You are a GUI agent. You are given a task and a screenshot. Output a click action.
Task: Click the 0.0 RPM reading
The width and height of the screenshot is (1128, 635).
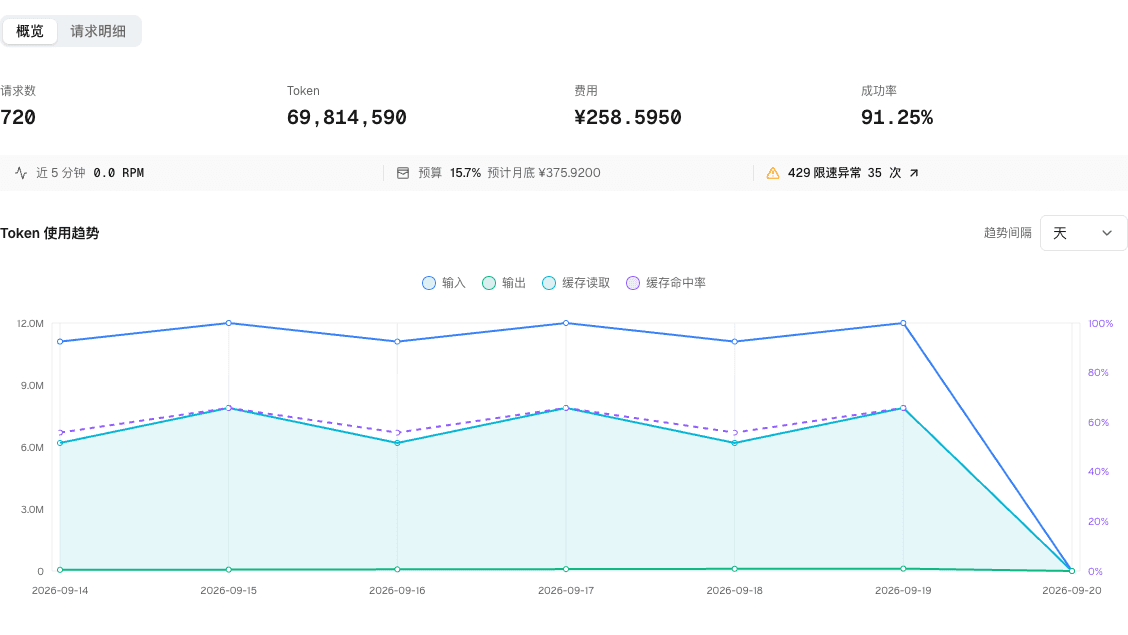(x=119, y=173)
